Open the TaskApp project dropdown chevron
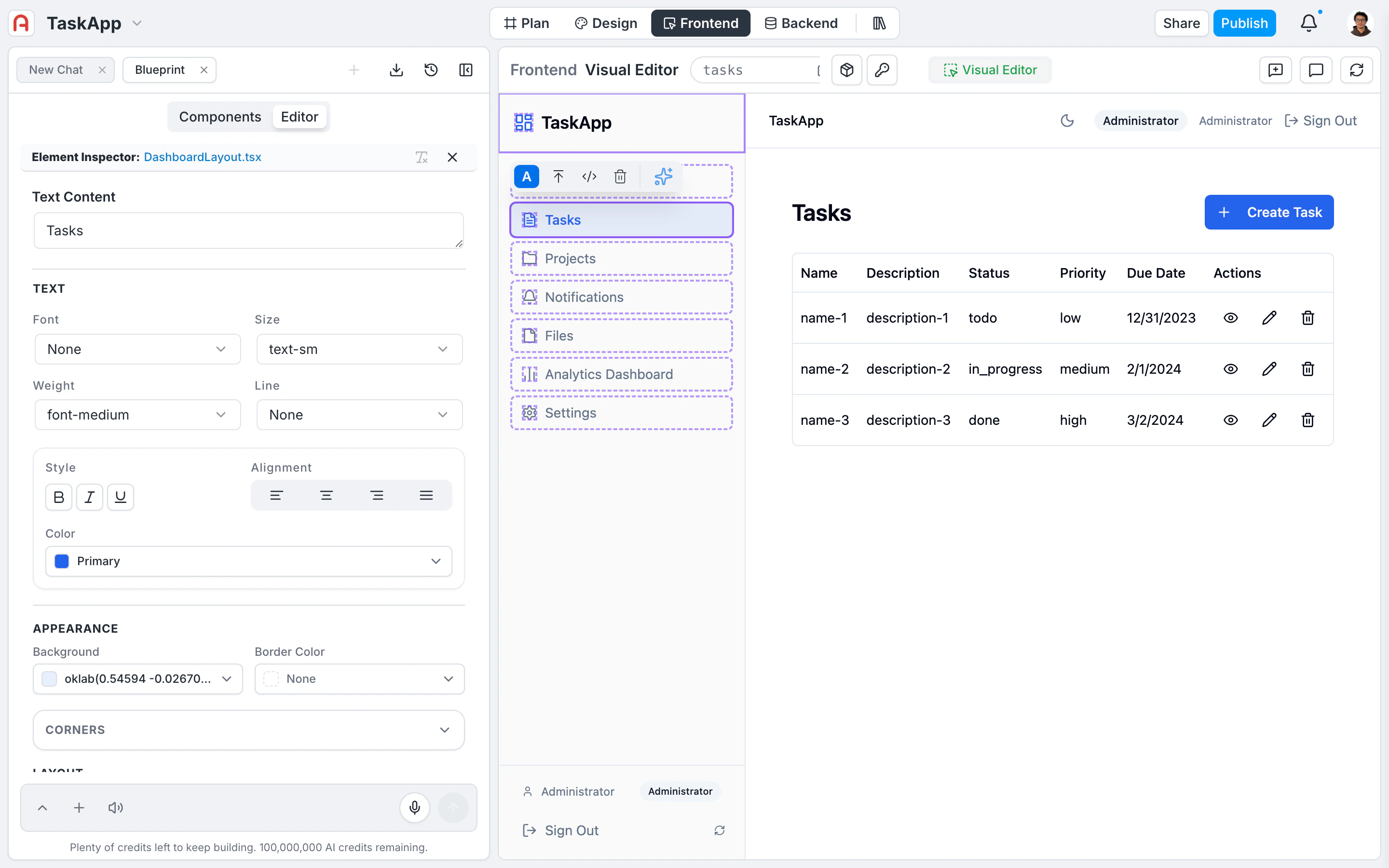 tap(137, 23)
